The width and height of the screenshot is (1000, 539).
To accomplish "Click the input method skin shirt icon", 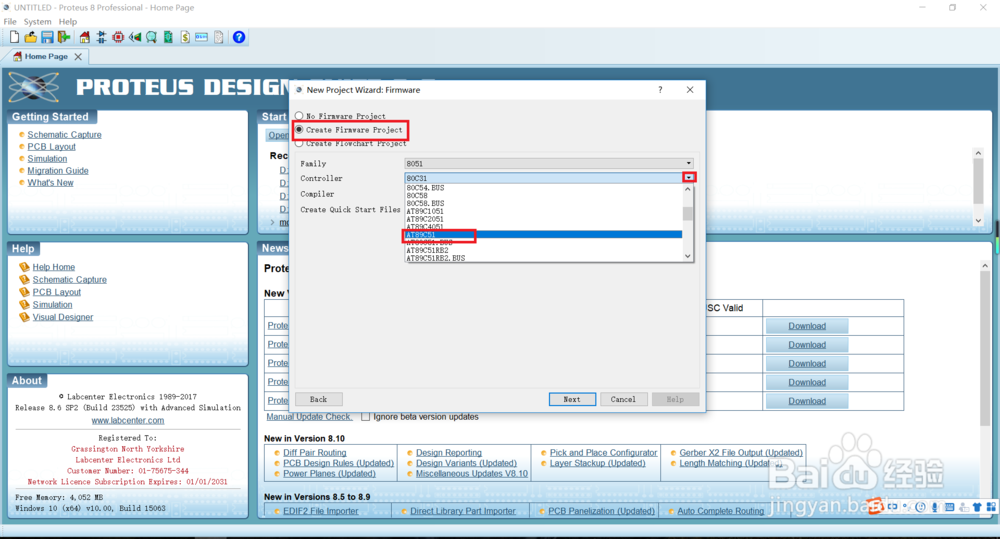I will (x=976, y=507).
